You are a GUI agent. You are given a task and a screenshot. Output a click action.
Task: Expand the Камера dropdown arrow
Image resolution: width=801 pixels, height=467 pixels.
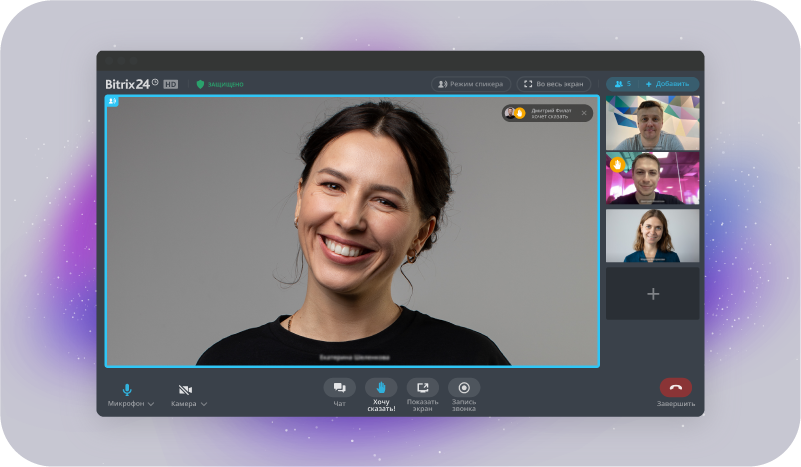click(x=204, y=404)
